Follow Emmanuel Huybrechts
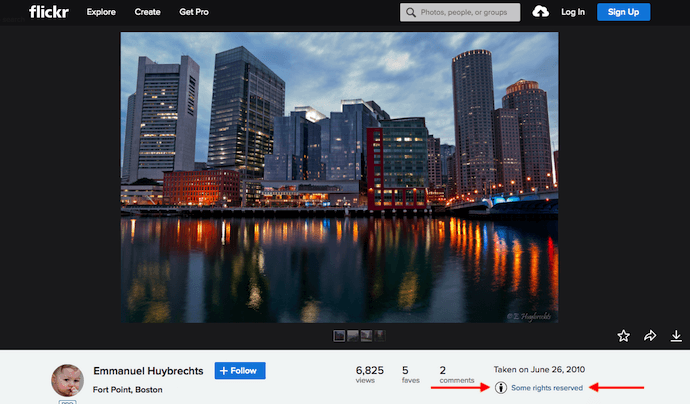690x404 pixels. pos(240,371)
